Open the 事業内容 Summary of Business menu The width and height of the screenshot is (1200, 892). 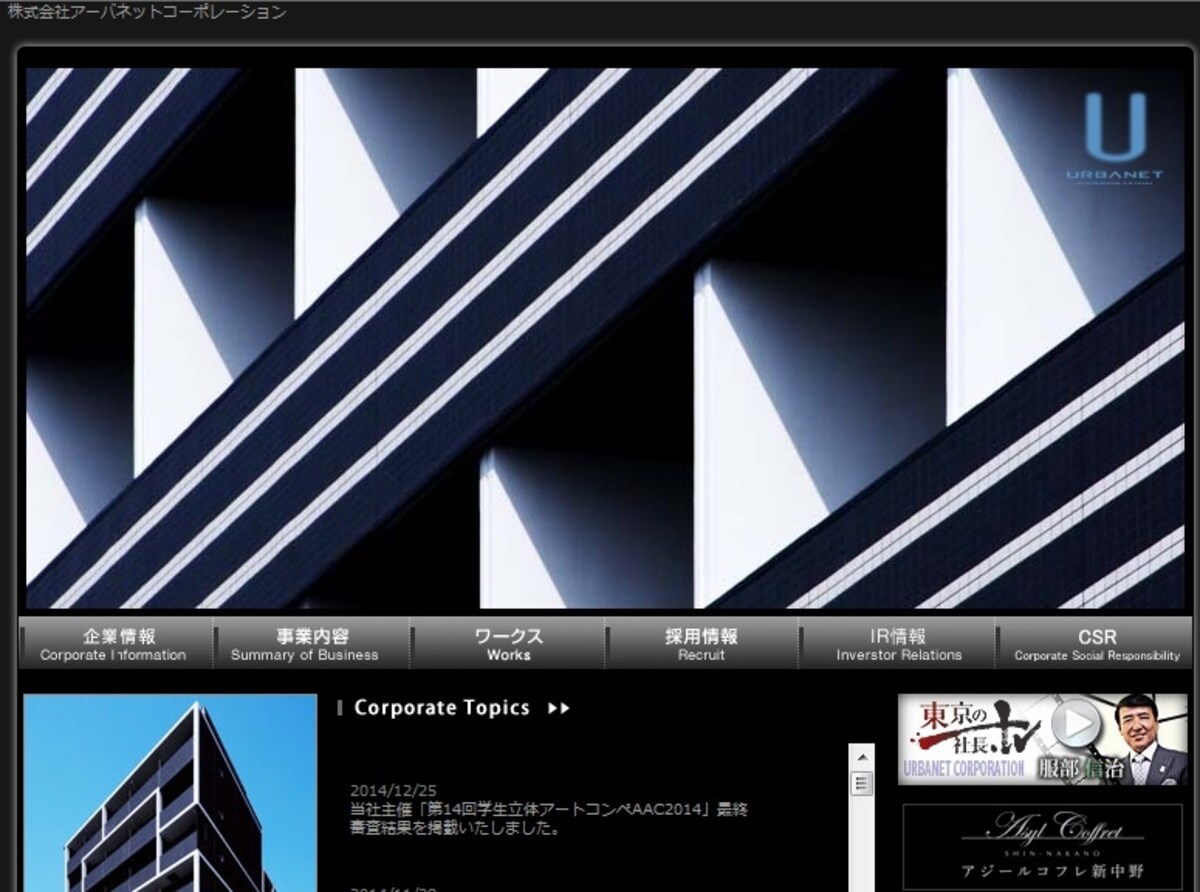(311, 644)
